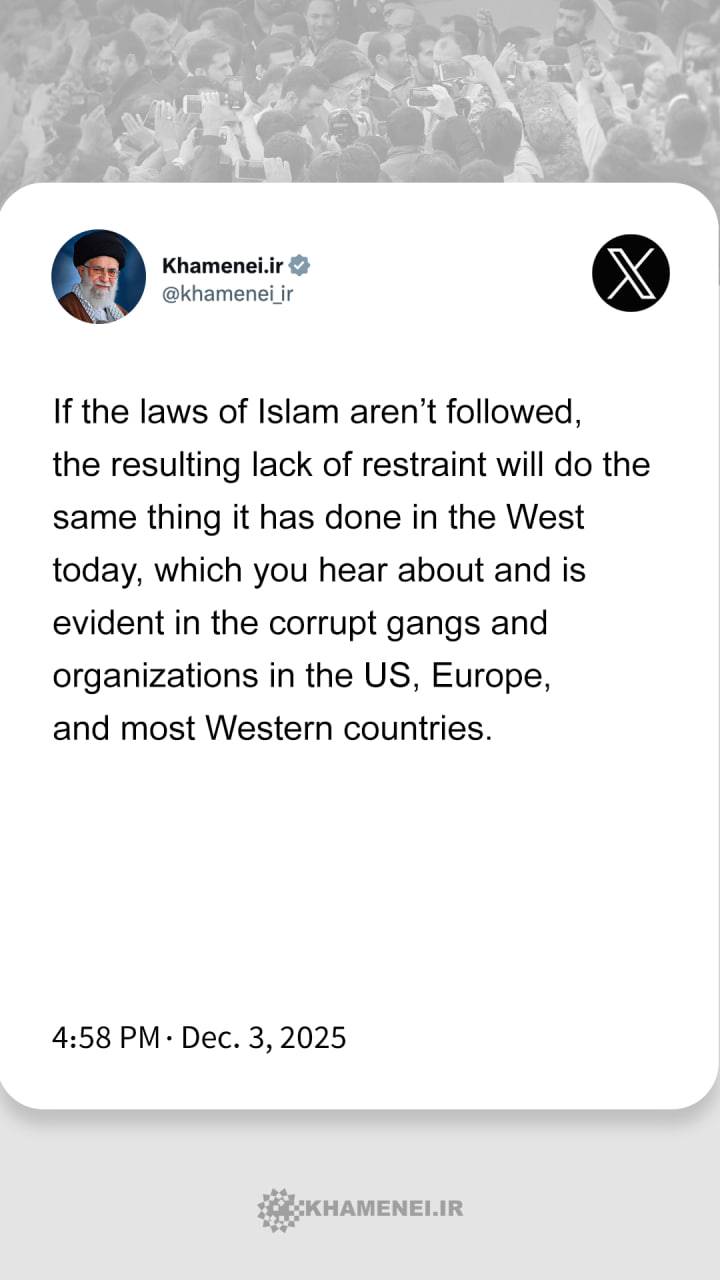This screenshot has height=1280, width=720.
Task: Click the KHAMENEI.IR footer wordmark
Action: (x=381, y=1209)
